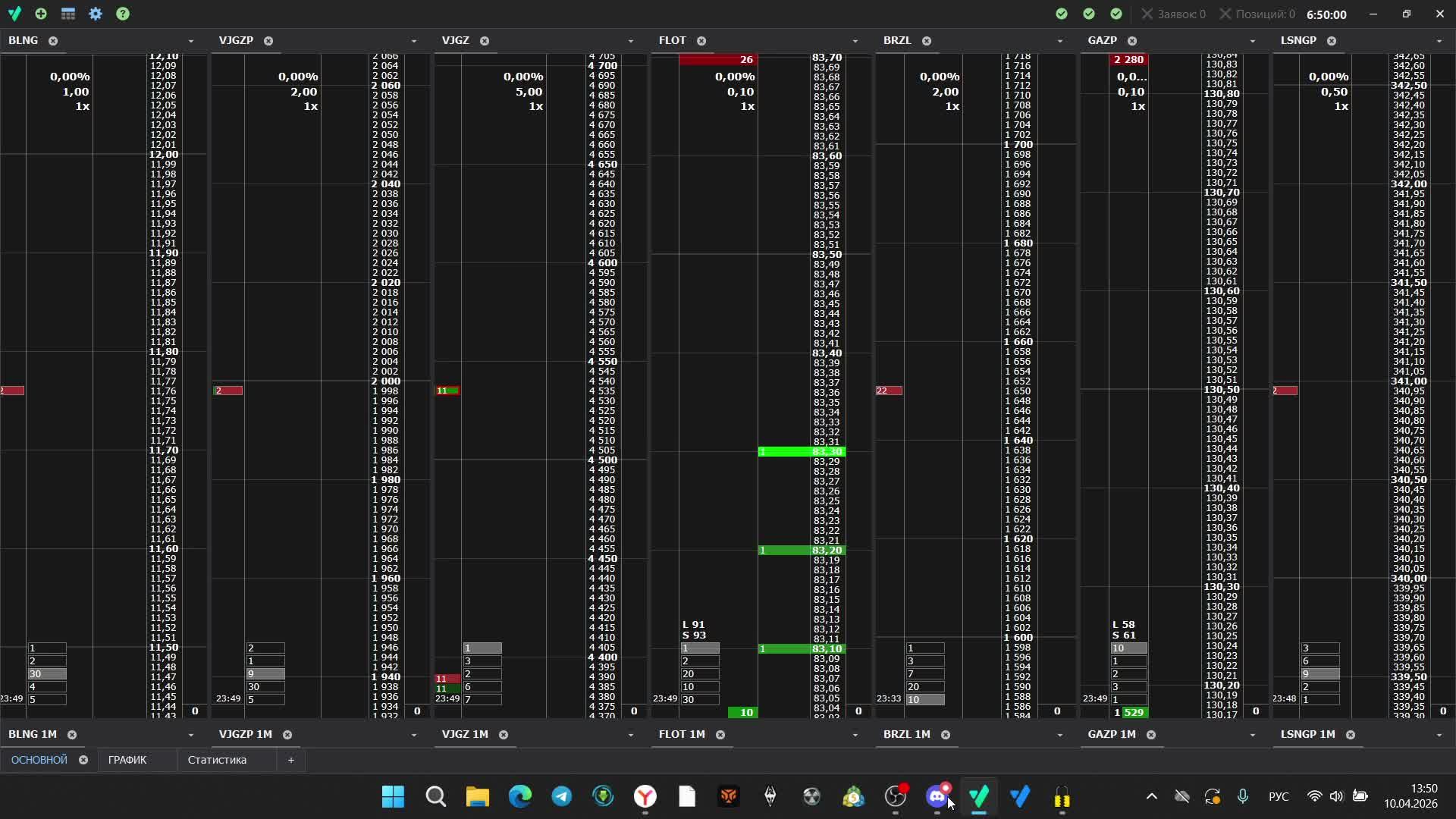The width and height of the screenshot is (1456, 819).
Task: Open Telegram from the taskbar
Action: [561, 796]
